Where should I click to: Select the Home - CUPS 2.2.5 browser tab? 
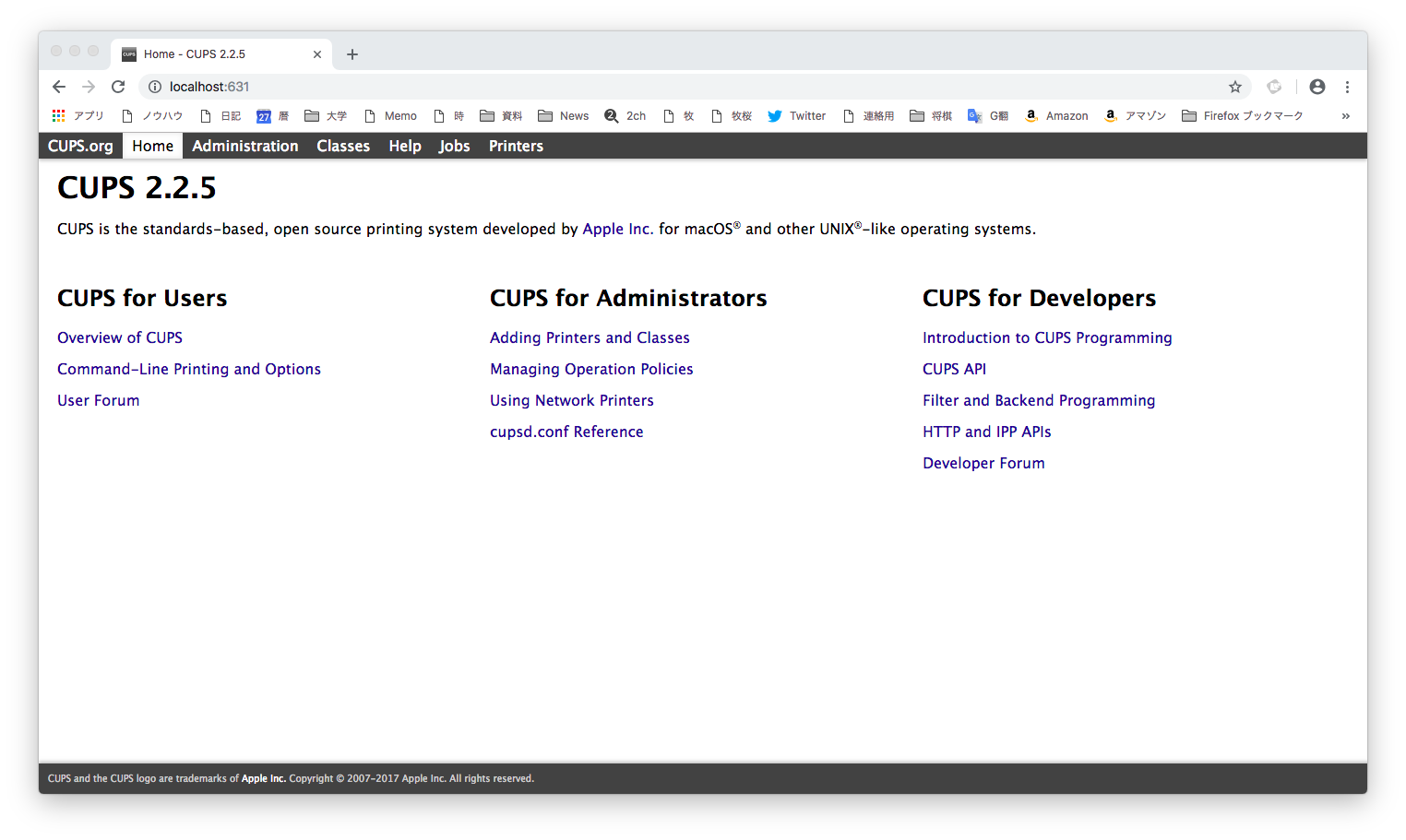[221, 54]
